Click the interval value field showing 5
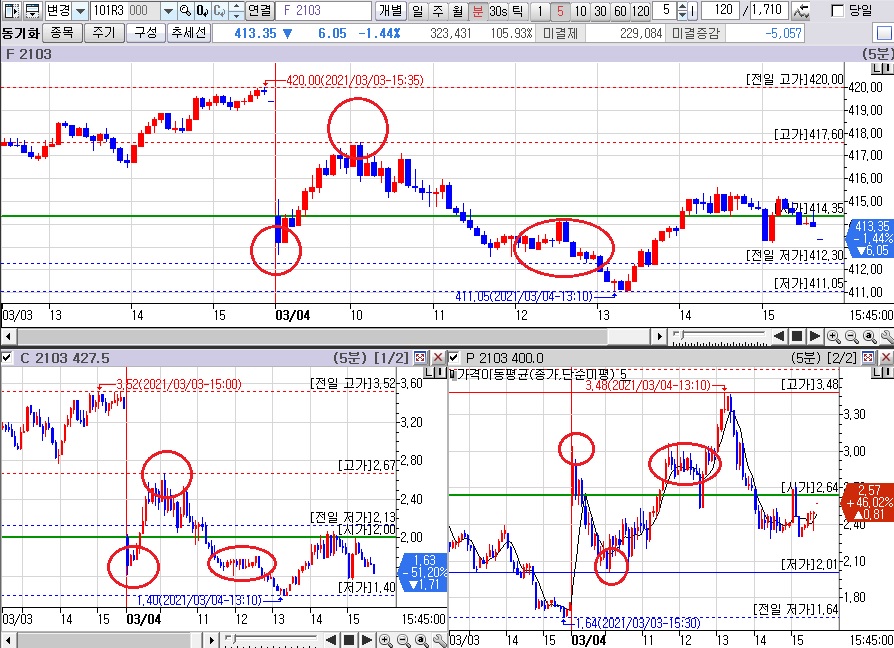This screenshot has width=894, height=648. tap(665, 10)
